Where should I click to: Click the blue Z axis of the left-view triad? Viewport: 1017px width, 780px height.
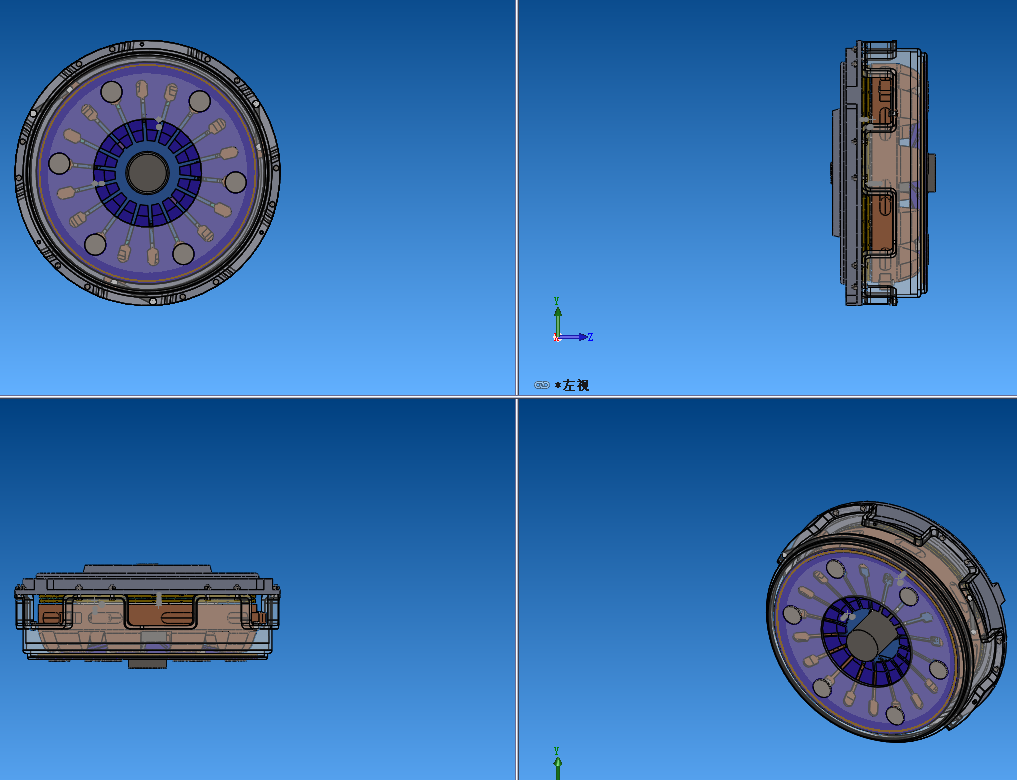tap(575, 337)
